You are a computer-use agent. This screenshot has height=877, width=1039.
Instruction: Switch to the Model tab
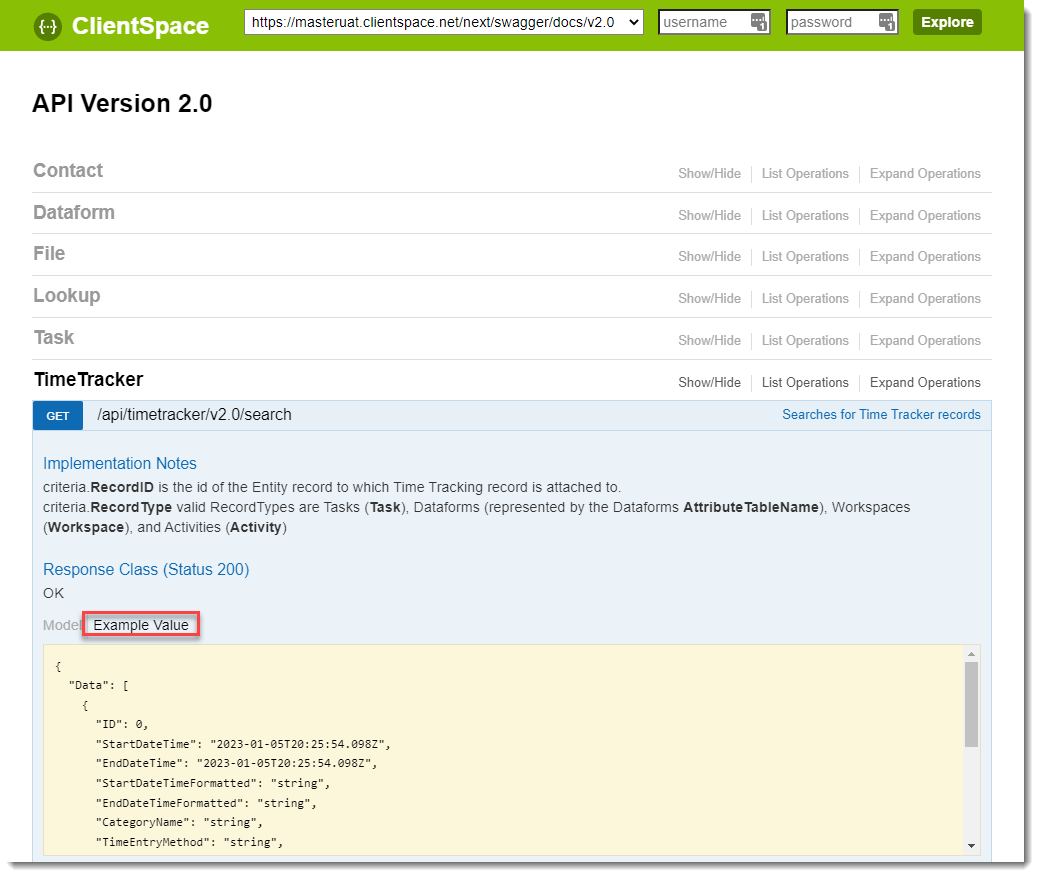(x=61, y=626)
